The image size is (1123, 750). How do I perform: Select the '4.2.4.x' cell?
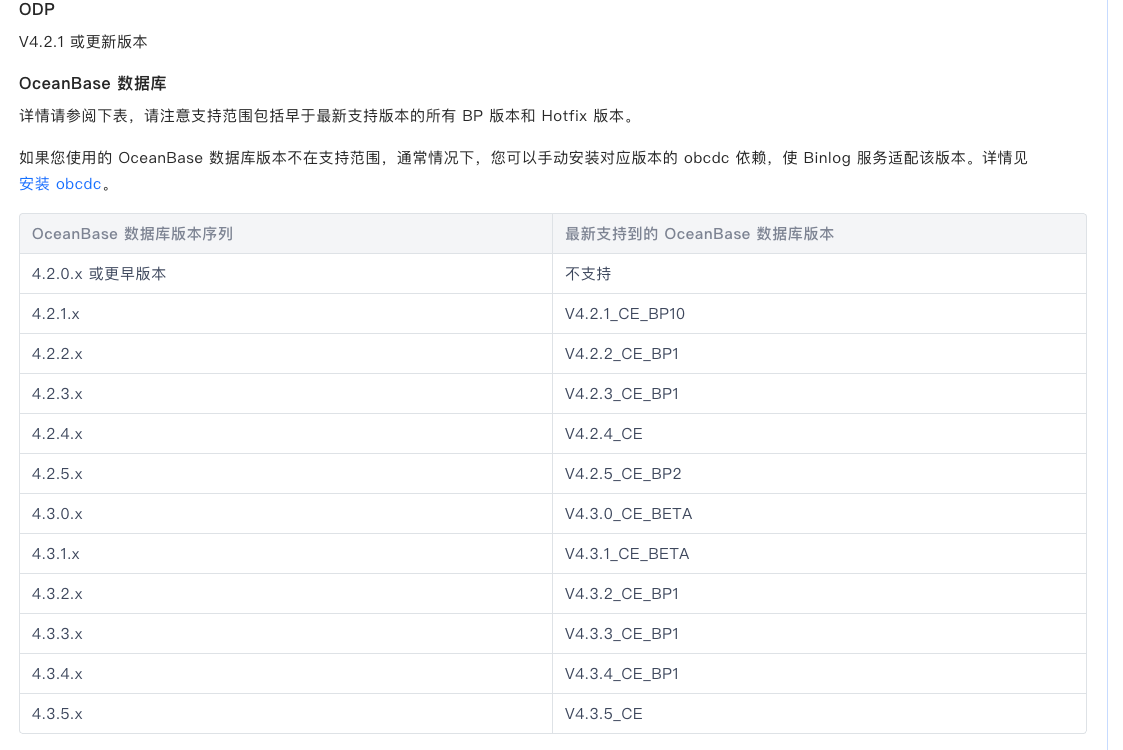pyautogui.click(x=286, y=434)
